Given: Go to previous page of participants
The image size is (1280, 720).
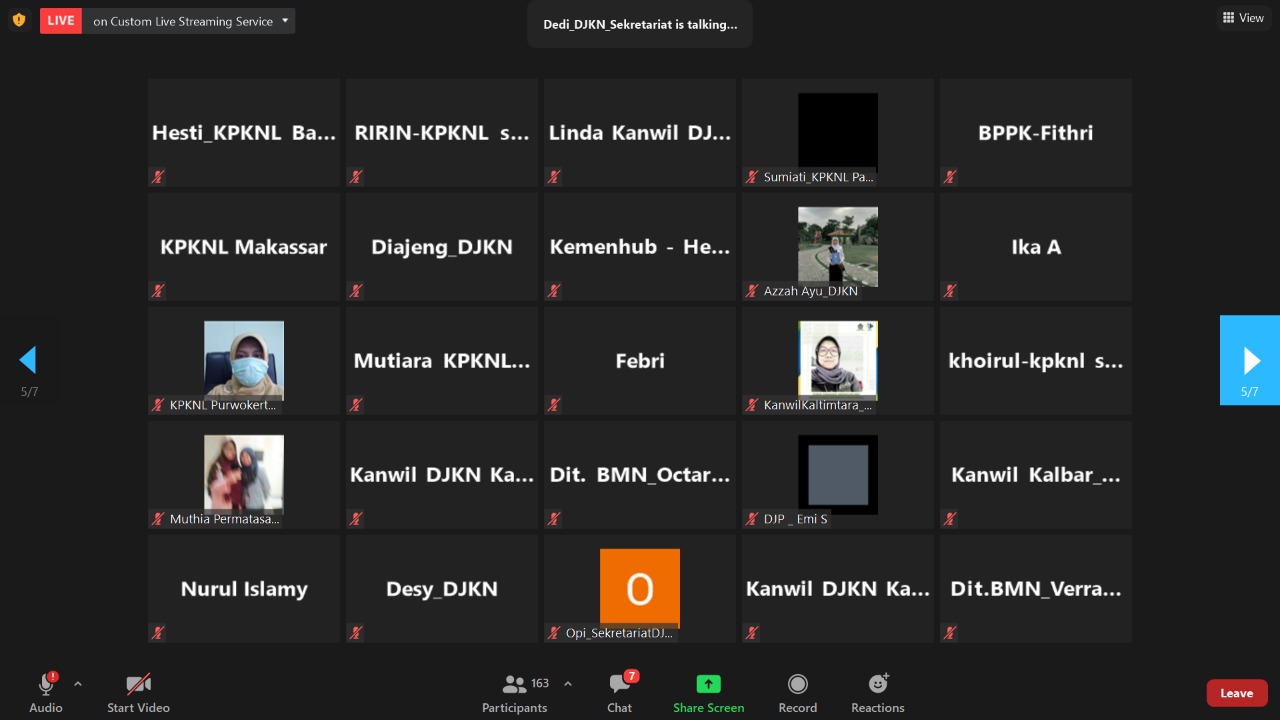Looking at the screenshot, I should click(x=29, y=360).
